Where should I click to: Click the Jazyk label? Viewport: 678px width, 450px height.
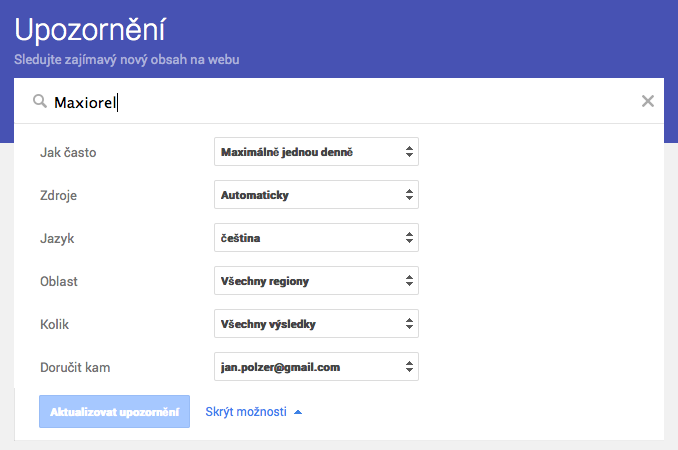pos(57,239)
